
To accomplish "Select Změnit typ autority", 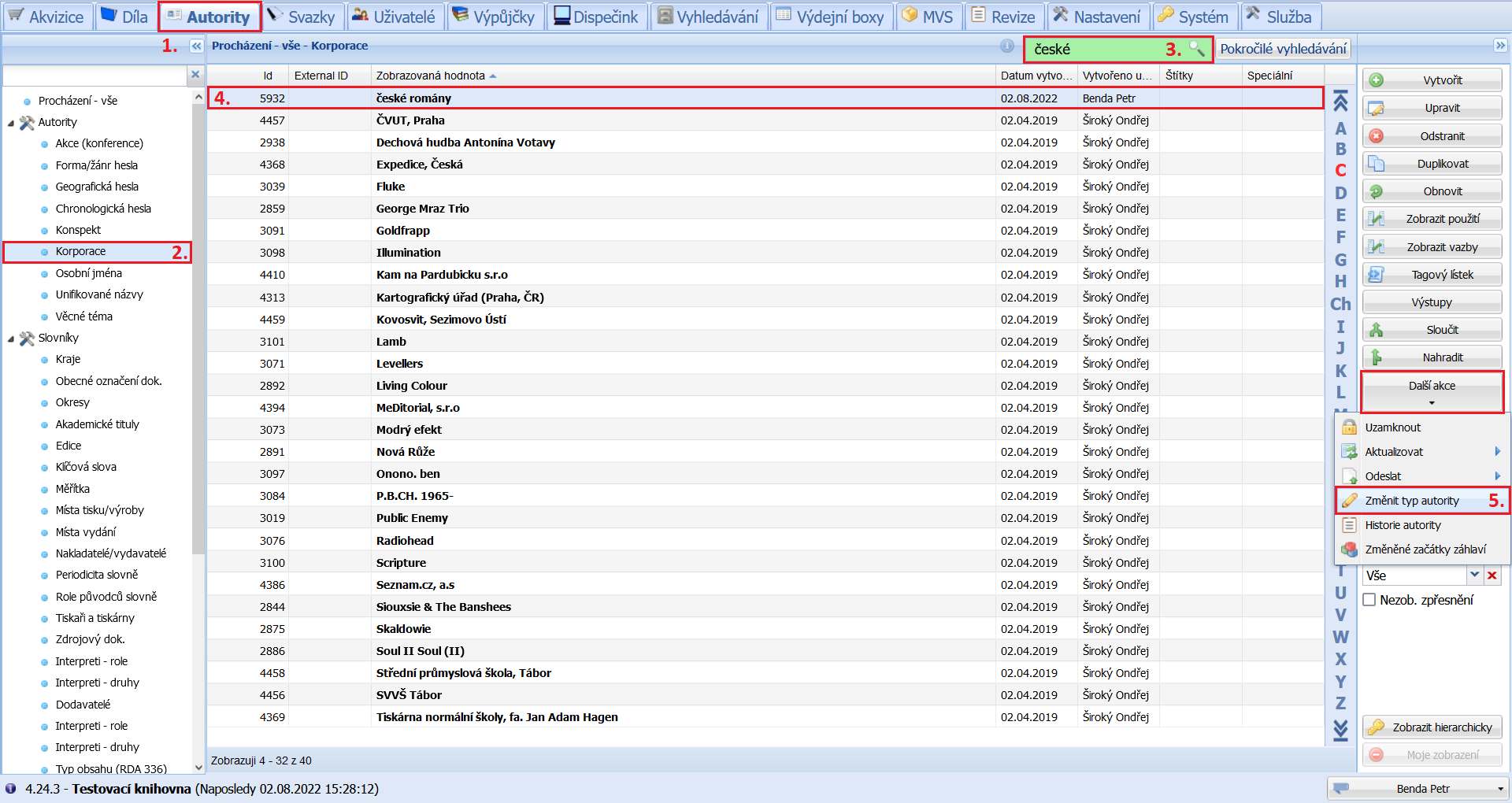I will [x=1422, y=501].
